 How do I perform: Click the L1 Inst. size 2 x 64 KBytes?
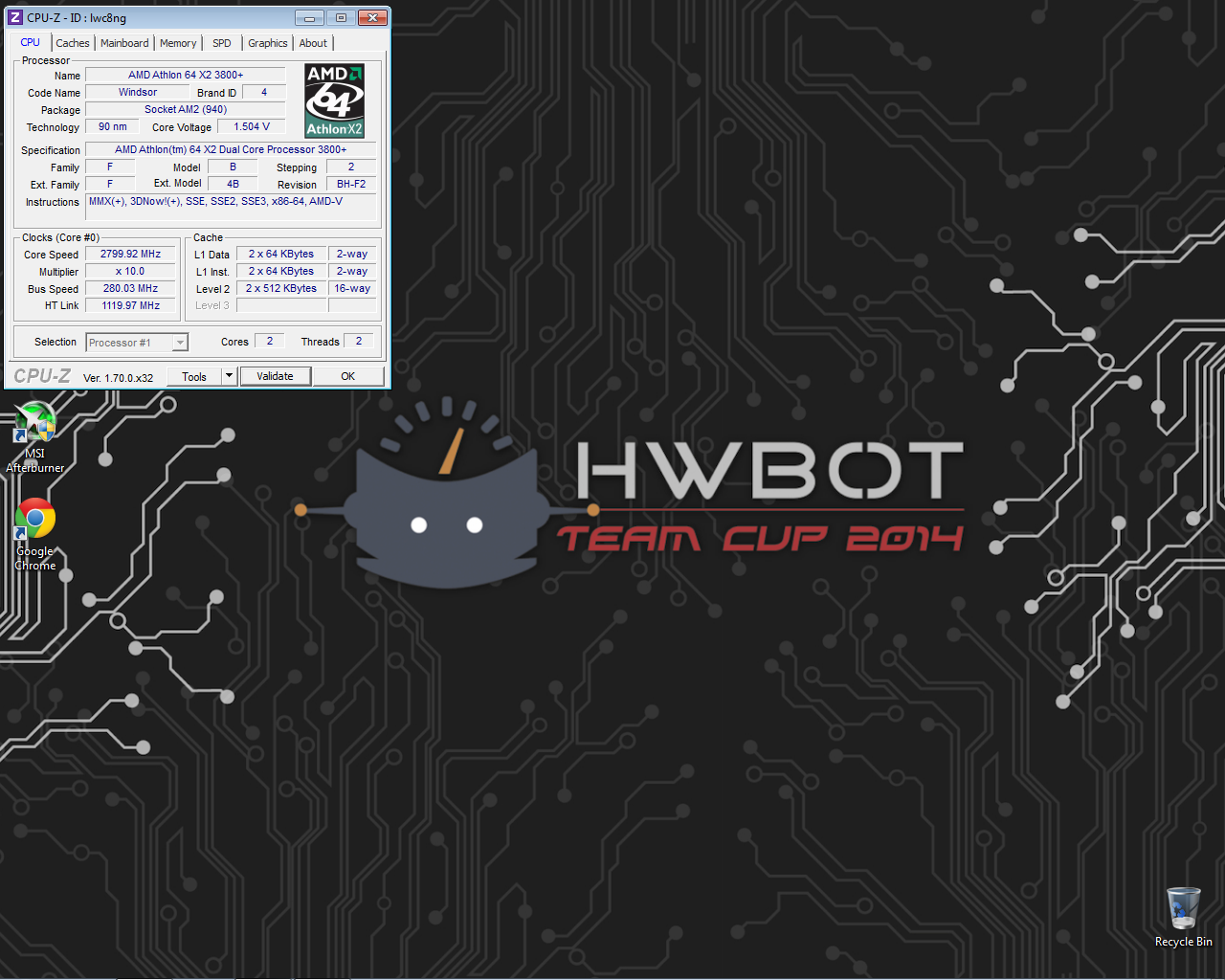pos(281,271)
